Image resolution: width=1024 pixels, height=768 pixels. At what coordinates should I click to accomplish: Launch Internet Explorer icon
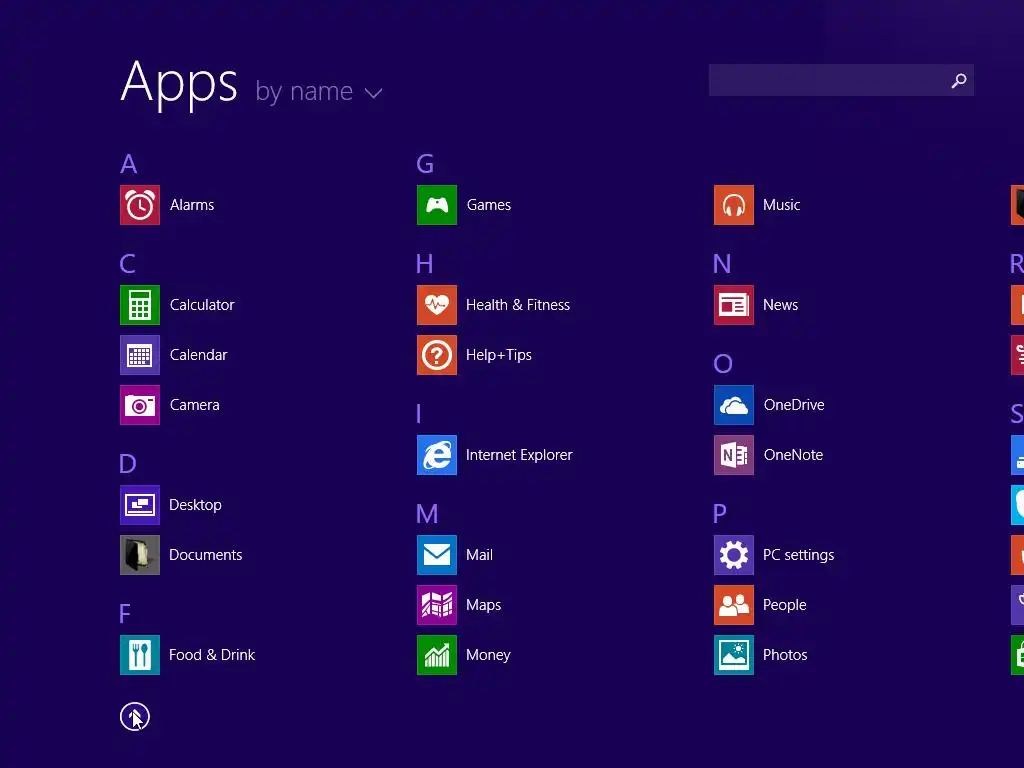[437, 455]
